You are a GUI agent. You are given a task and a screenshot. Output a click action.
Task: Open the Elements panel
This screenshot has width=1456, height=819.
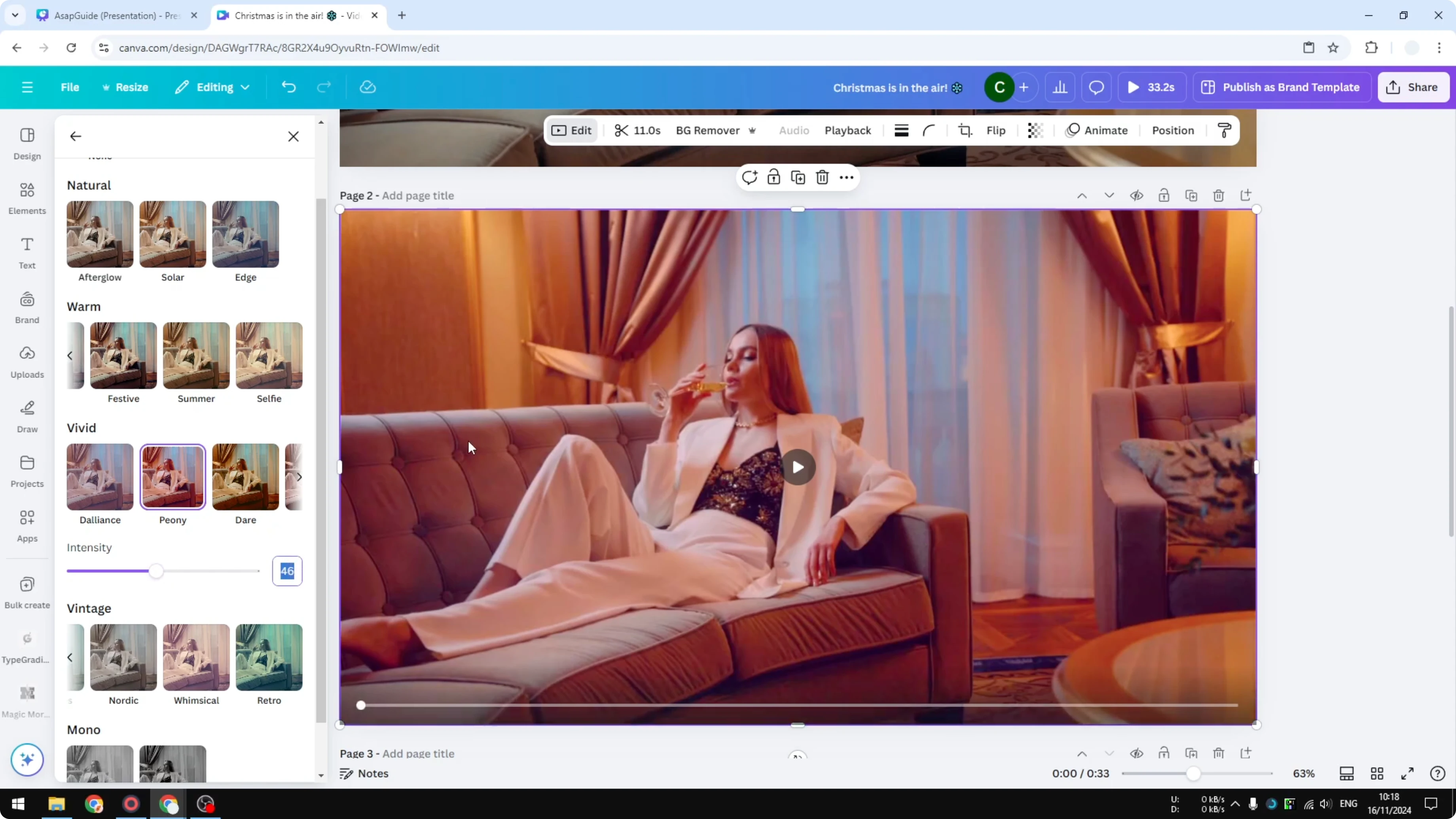27,198
